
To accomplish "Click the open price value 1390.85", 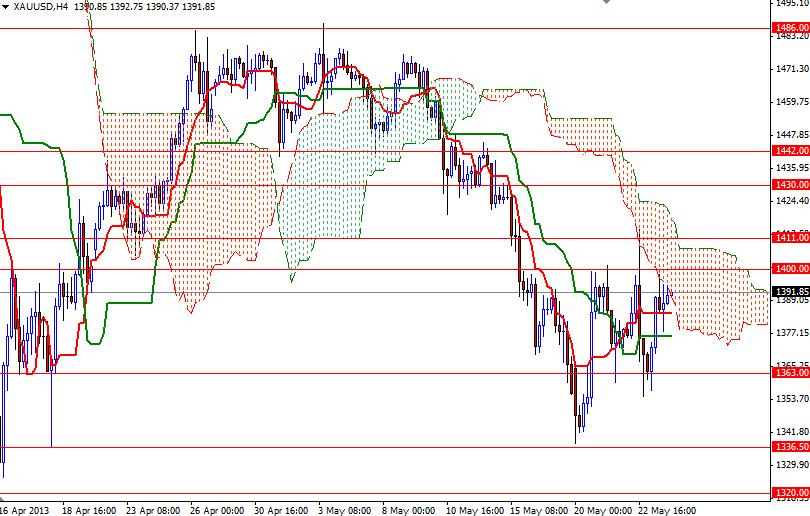I will pos(91,7).
